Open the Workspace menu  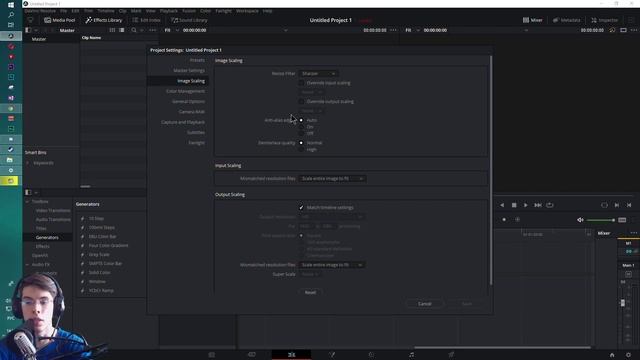[x=247, y=11]
